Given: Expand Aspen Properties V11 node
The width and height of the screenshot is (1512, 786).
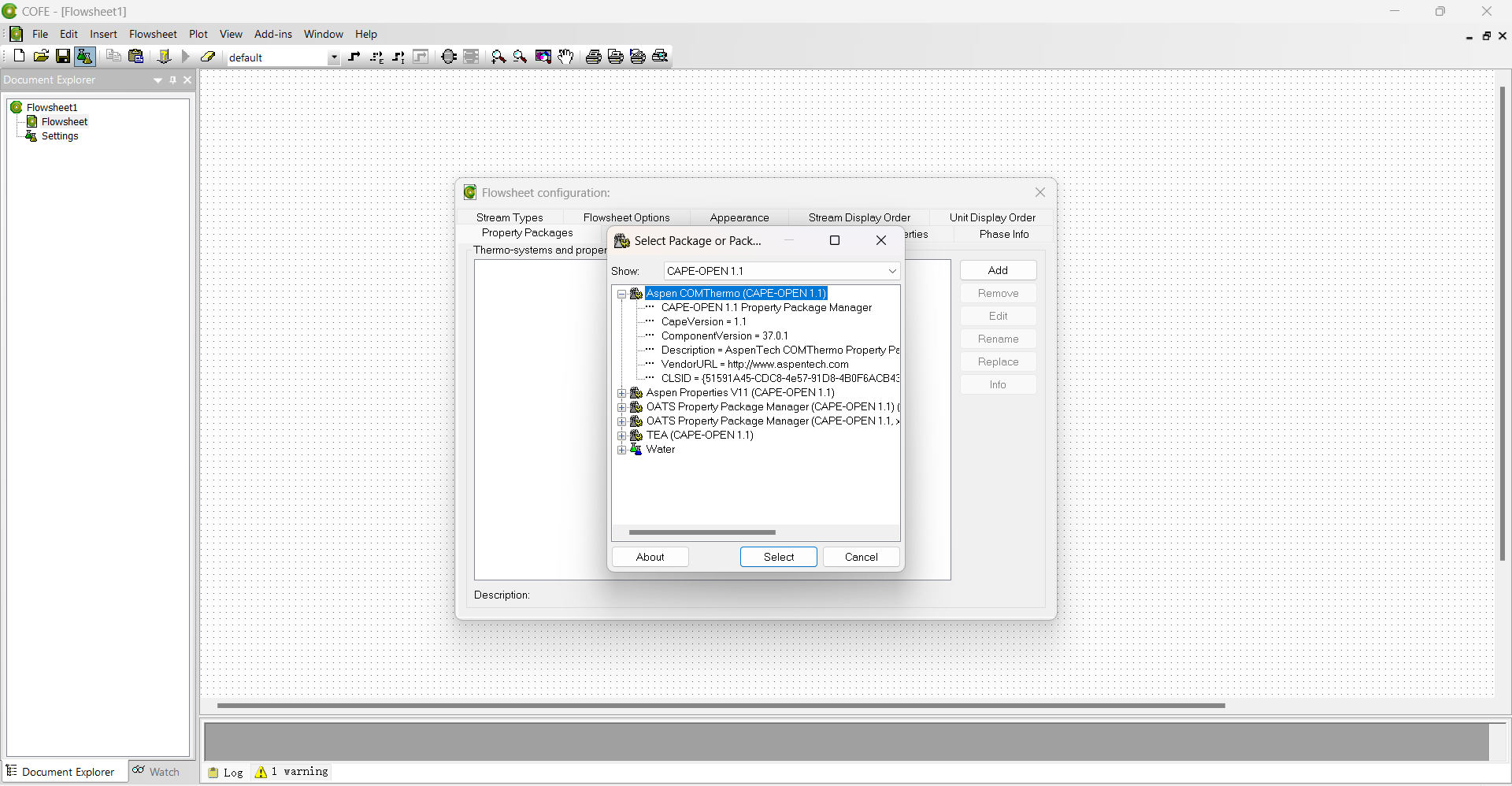Looking at the screenshot, I should pos(622,393).
